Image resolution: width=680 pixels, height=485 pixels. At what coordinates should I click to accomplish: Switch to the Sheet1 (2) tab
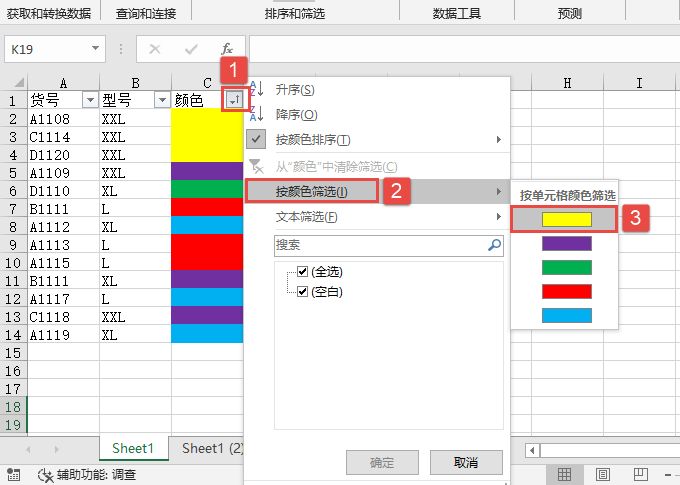[x=212, y=448]
